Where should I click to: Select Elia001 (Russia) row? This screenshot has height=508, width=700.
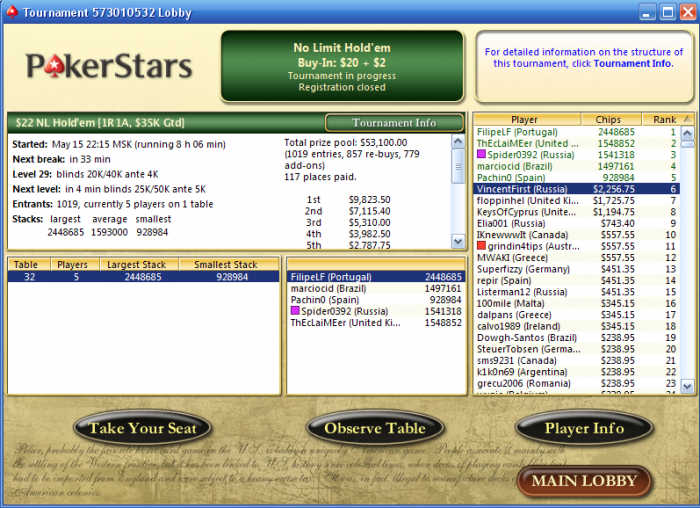tap(577, 223)
